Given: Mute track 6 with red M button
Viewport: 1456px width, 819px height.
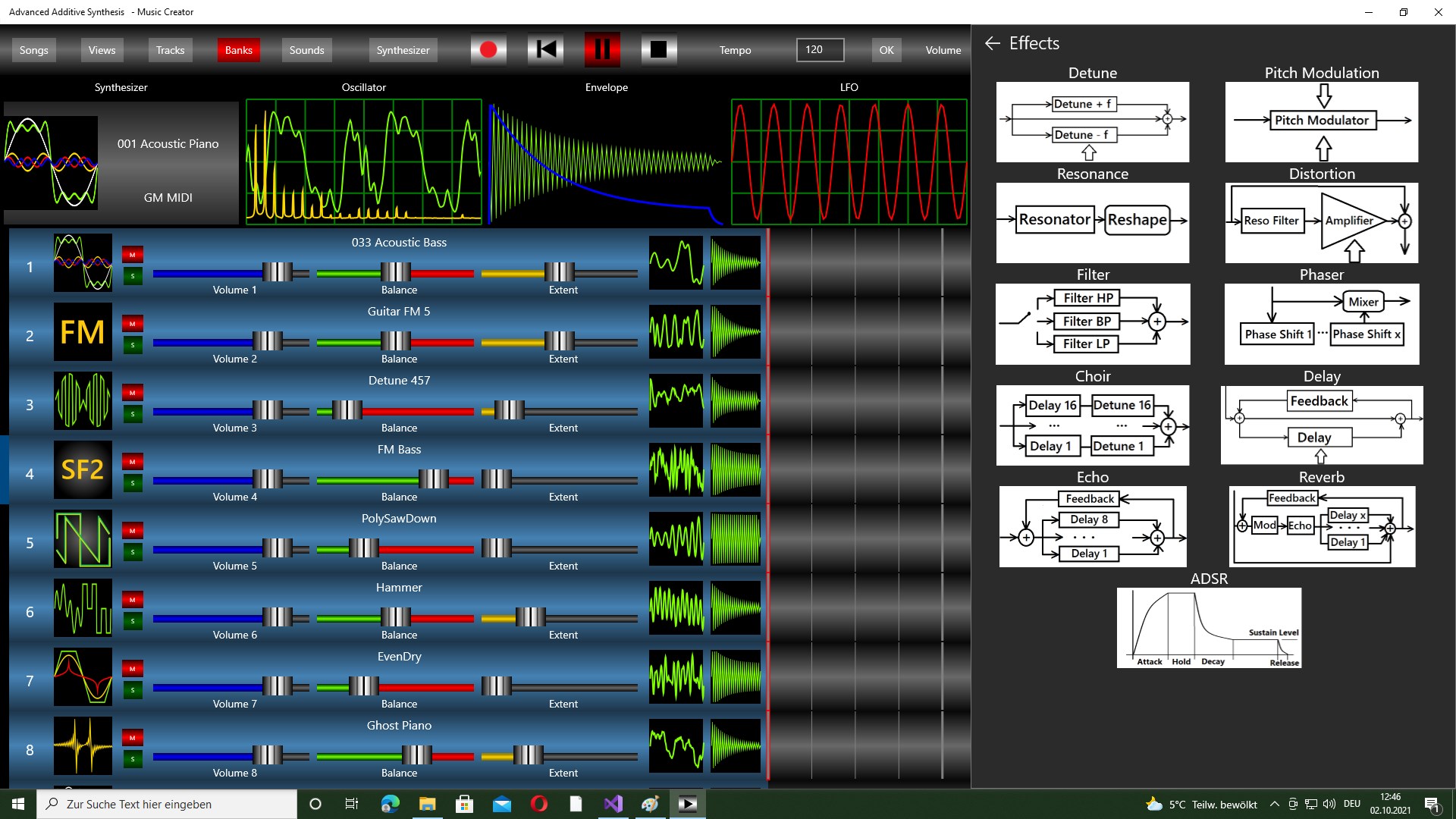Looking at the screenshot, I should (133, 600).
